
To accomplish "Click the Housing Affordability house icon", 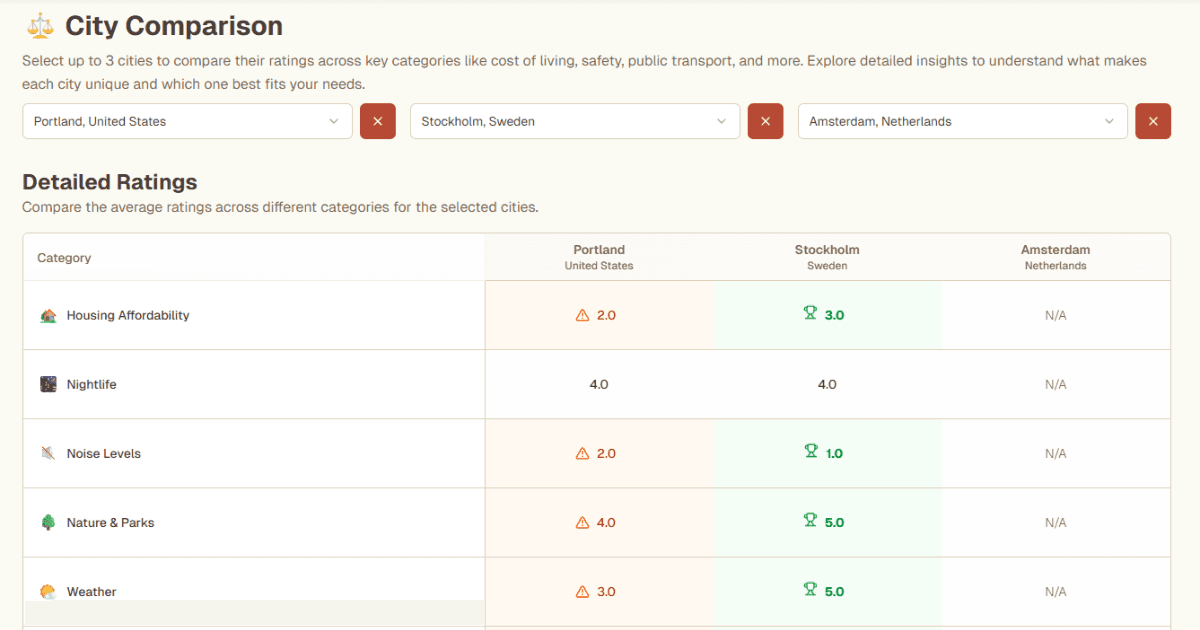I will (48, 315).
